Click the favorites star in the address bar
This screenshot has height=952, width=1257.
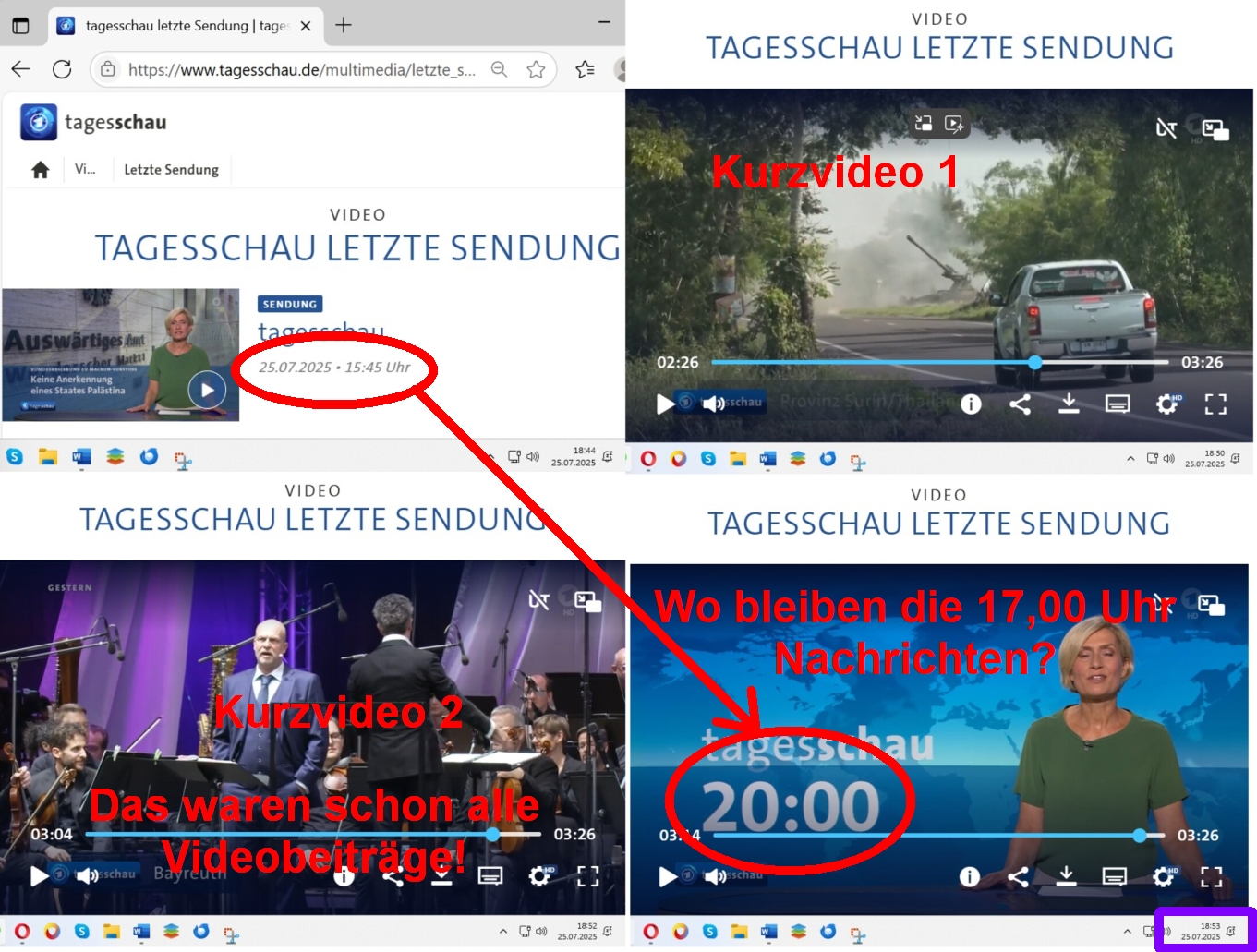pos(536,69)
